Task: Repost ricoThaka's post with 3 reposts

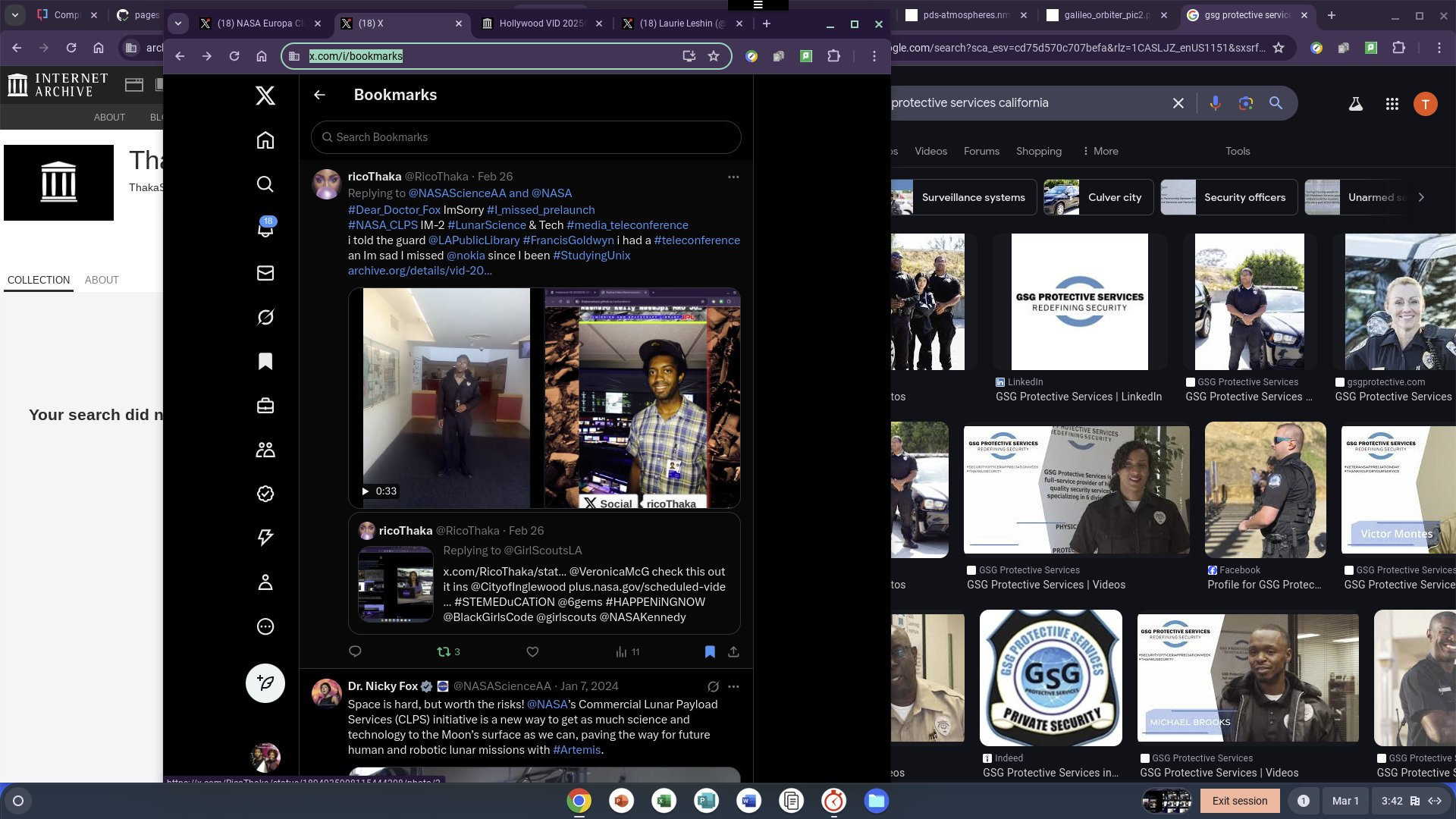Action: pos(448,651)
